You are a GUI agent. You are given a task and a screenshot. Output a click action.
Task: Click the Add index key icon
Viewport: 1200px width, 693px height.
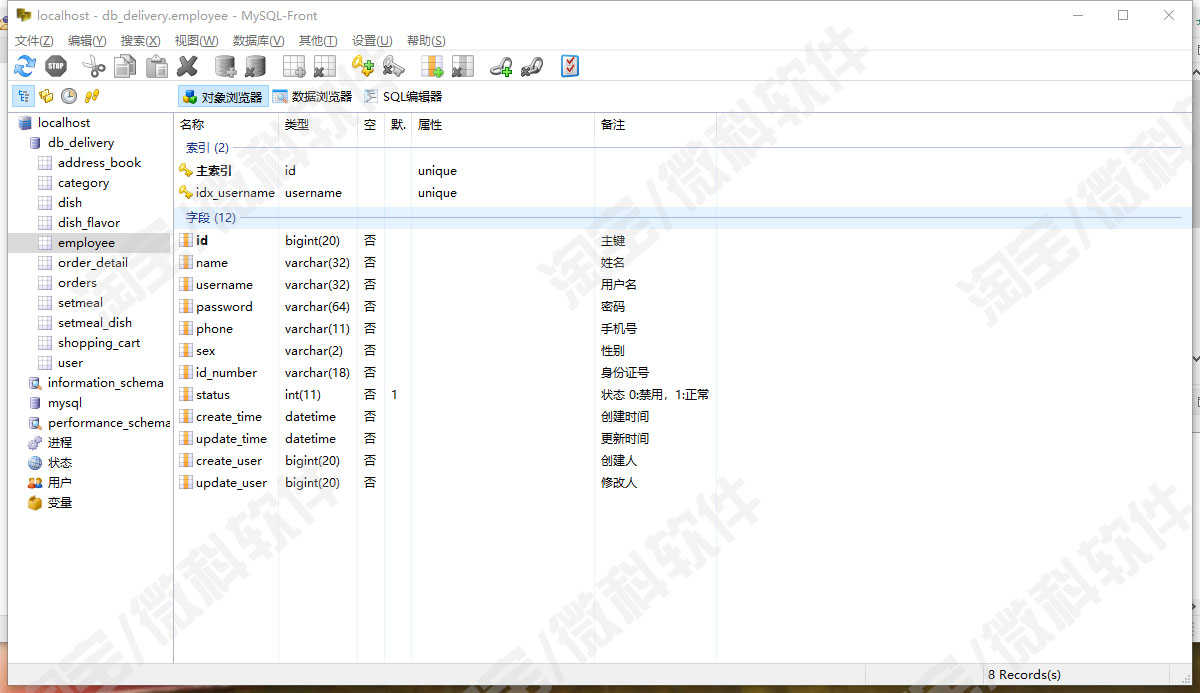(362, 67)
